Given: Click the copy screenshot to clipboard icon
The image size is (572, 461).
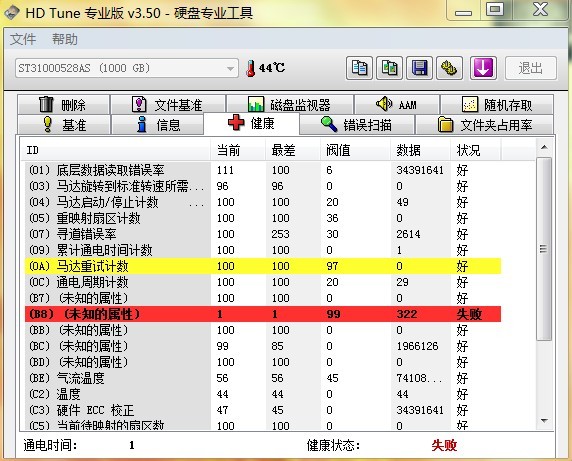Looking at the screenshot, I should [x=389, y=68].
